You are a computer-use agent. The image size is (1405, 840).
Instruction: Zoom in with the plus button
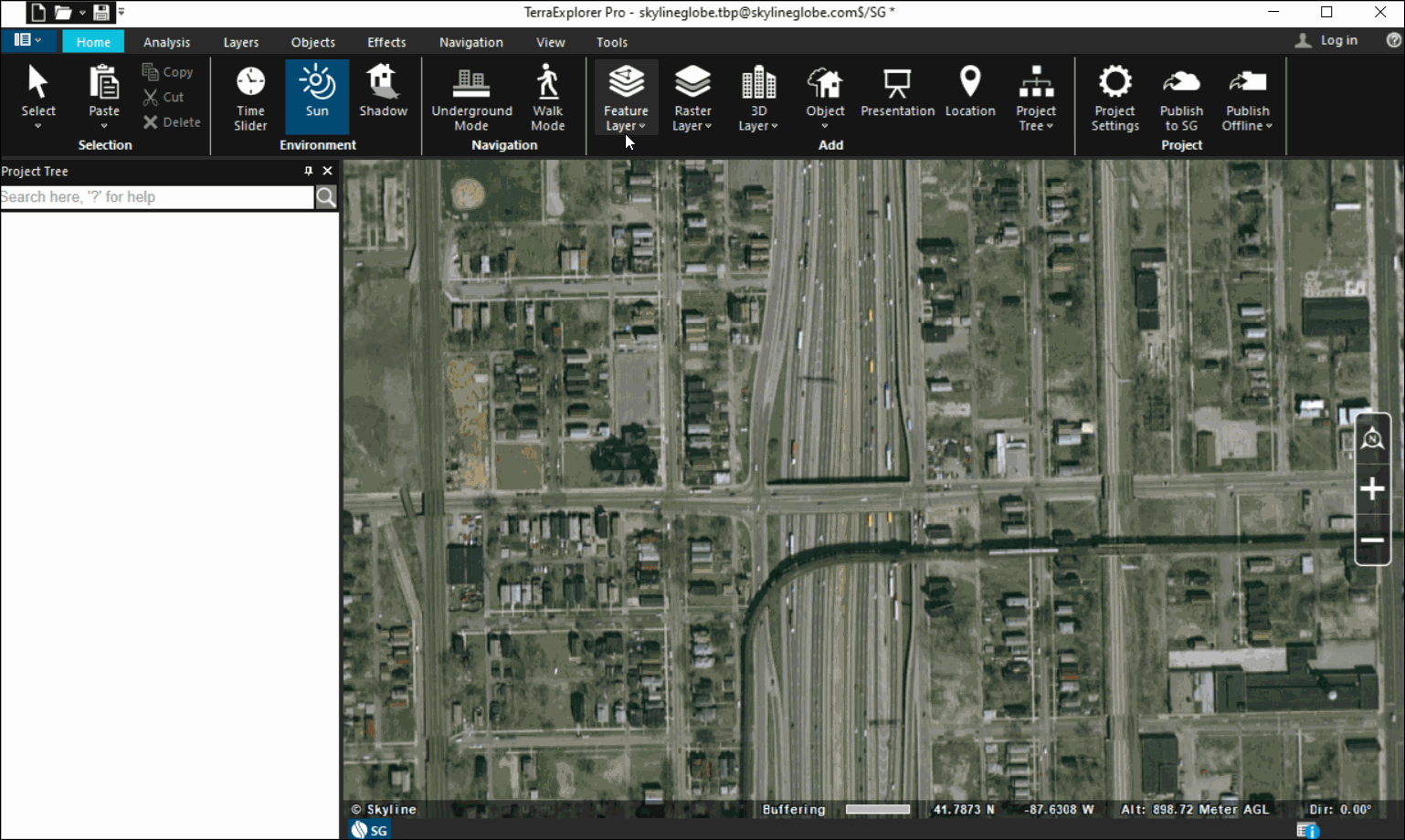(x=1371, y=489)
